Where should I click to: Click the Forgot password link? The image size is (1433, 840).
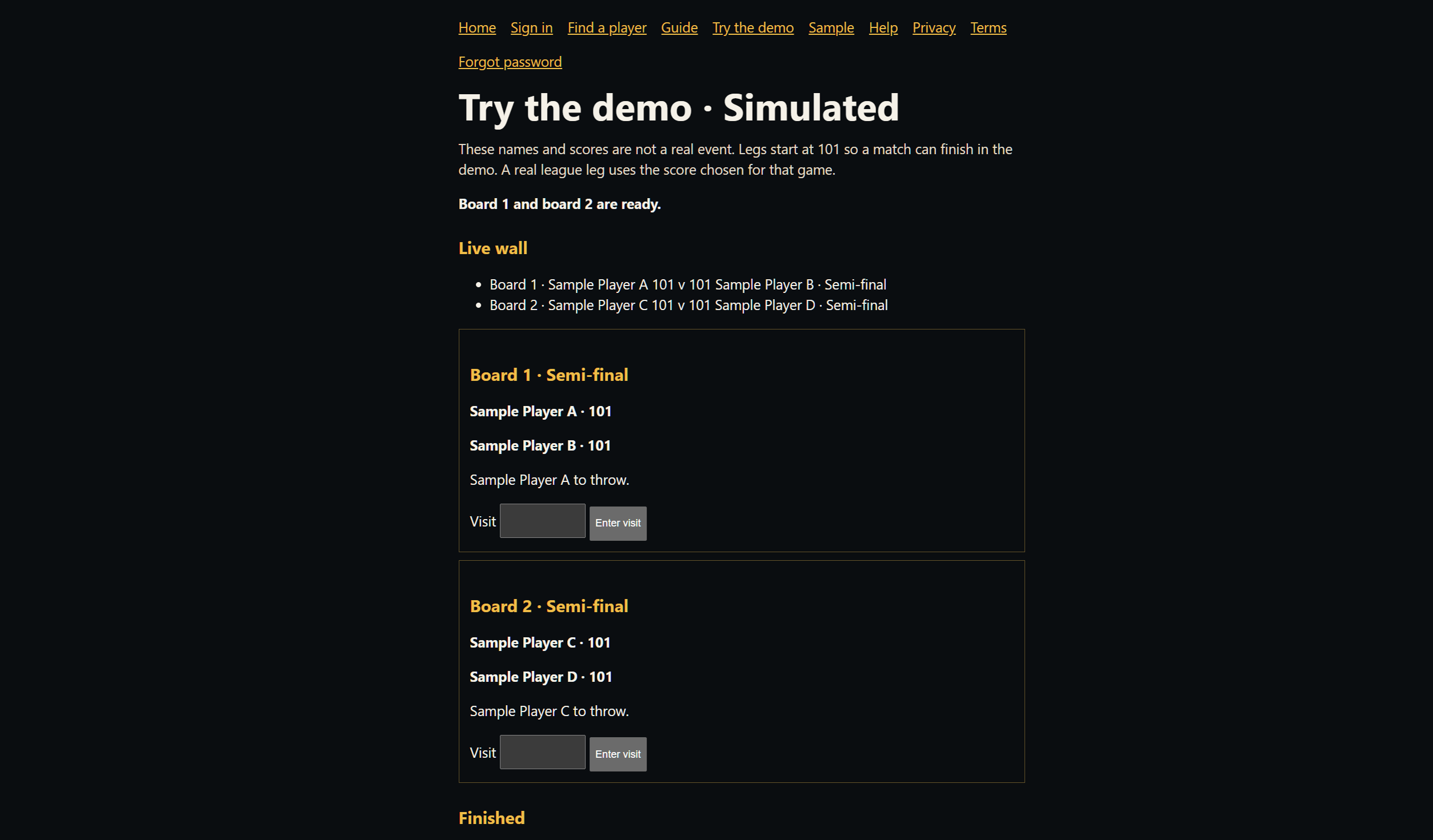[x=510, y=62]
